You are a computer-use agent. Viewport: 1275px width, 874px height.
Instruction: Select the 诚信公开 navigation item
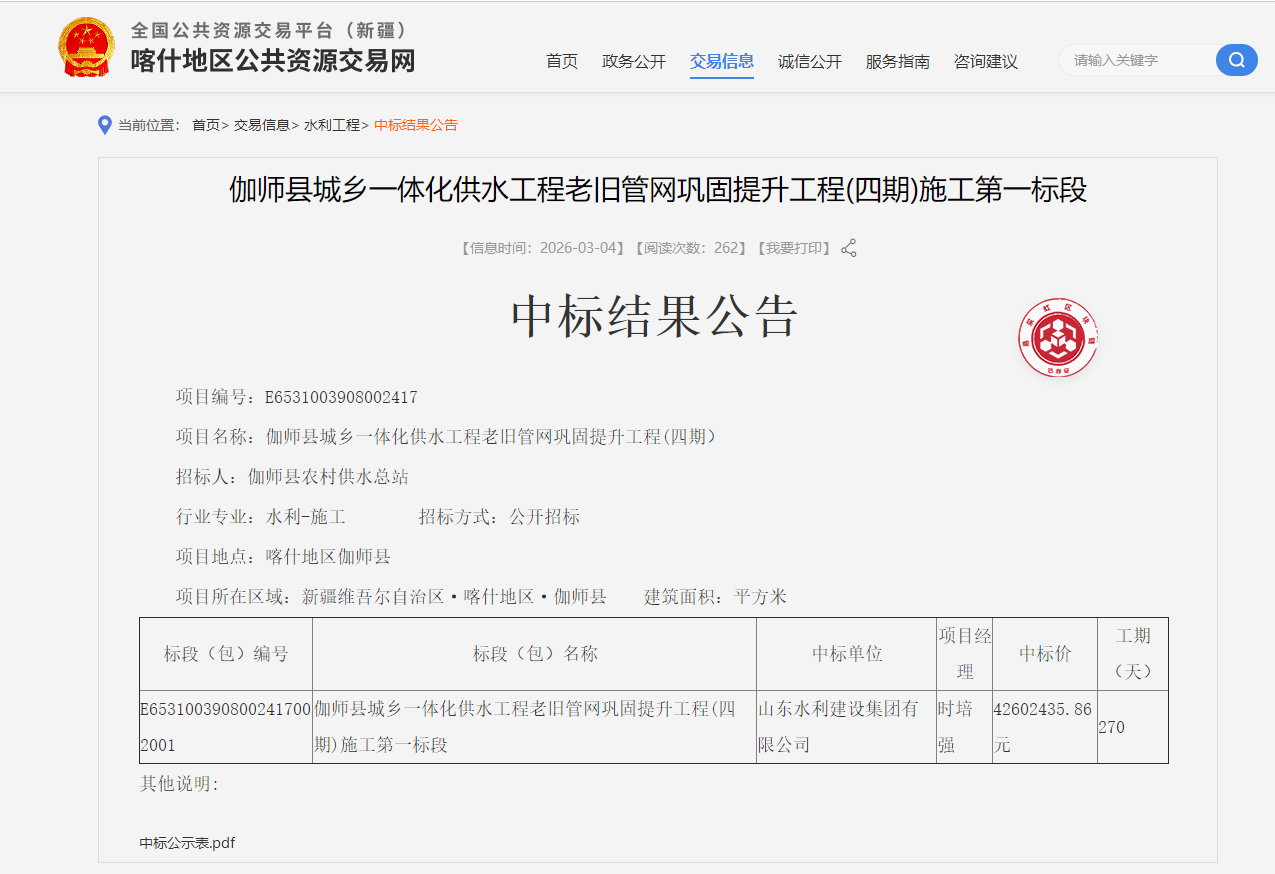coord(810,61)
